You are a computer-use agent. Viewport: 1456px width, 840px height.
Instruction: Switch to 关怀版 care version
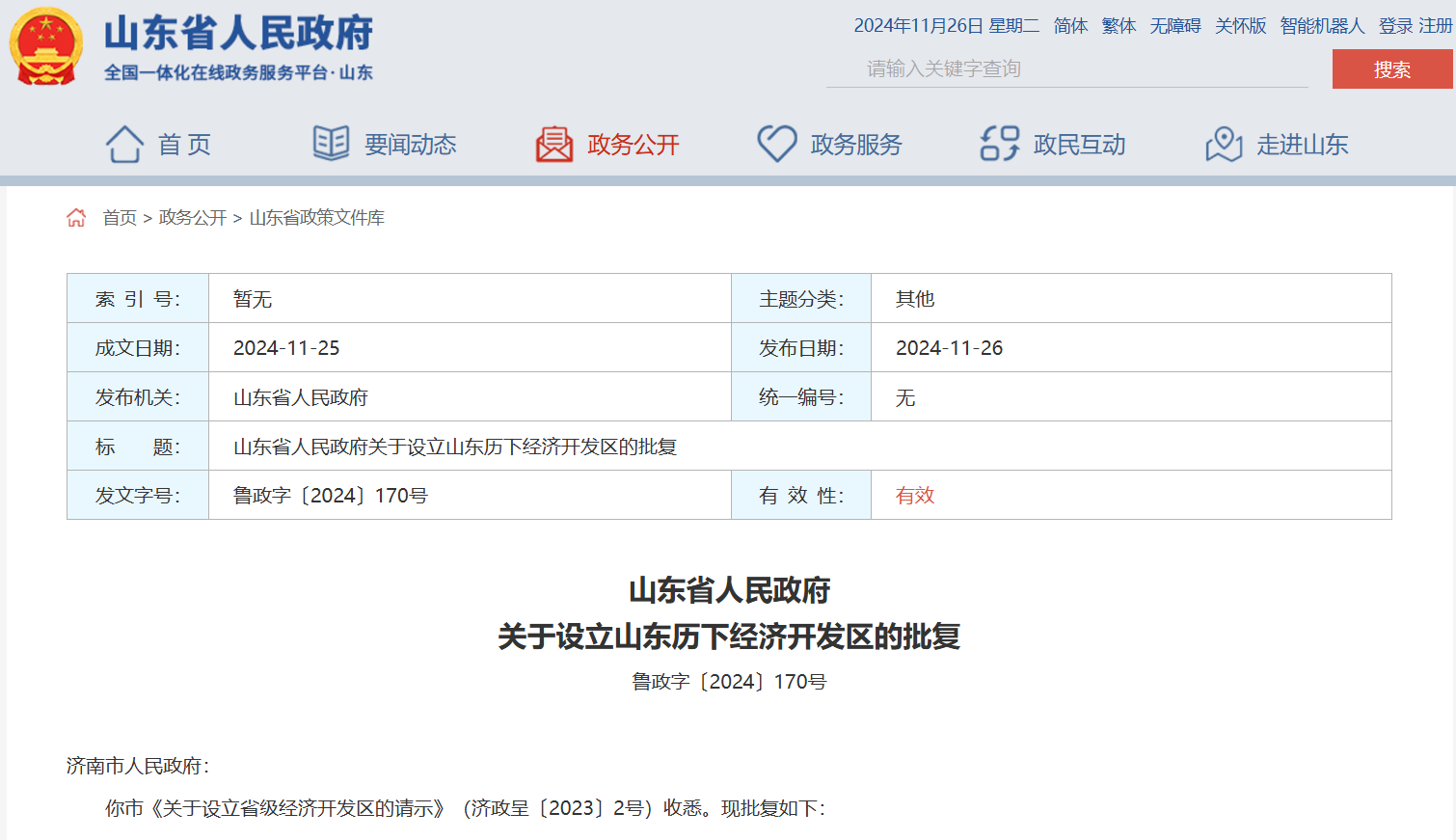1240,26
